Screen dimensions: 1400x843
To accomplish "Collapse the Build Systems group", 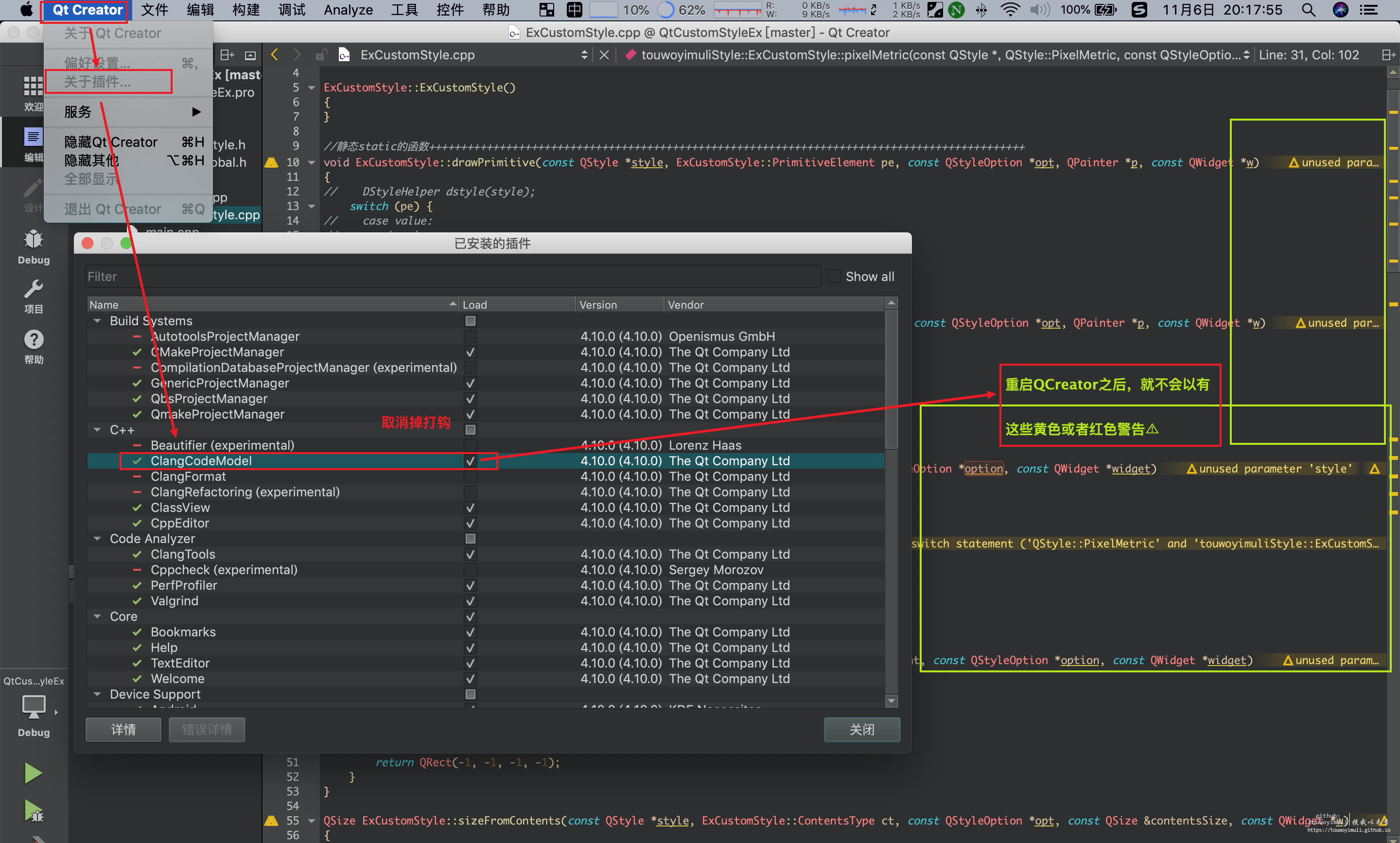I will point(98,321).
